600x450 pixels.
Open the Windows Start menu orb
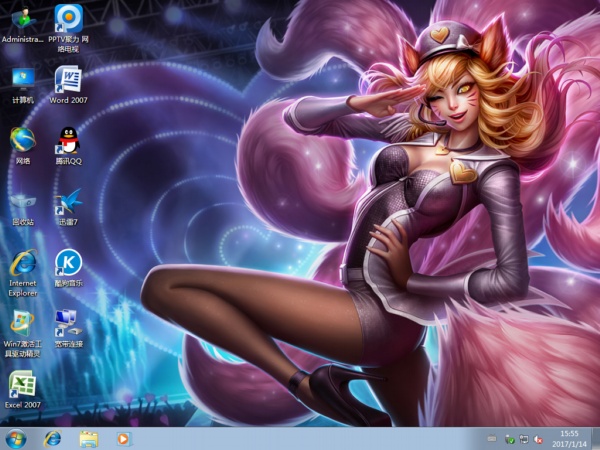pyautogui.click(x=16, y=439)
